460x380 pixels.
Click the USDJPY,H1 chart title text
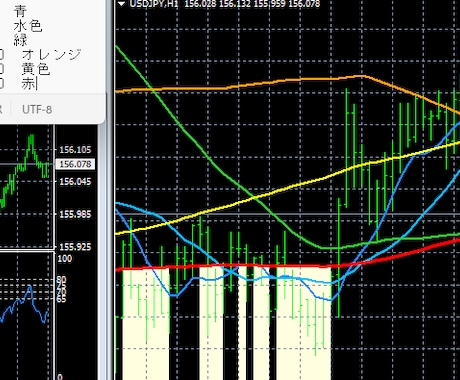[153, 4]
